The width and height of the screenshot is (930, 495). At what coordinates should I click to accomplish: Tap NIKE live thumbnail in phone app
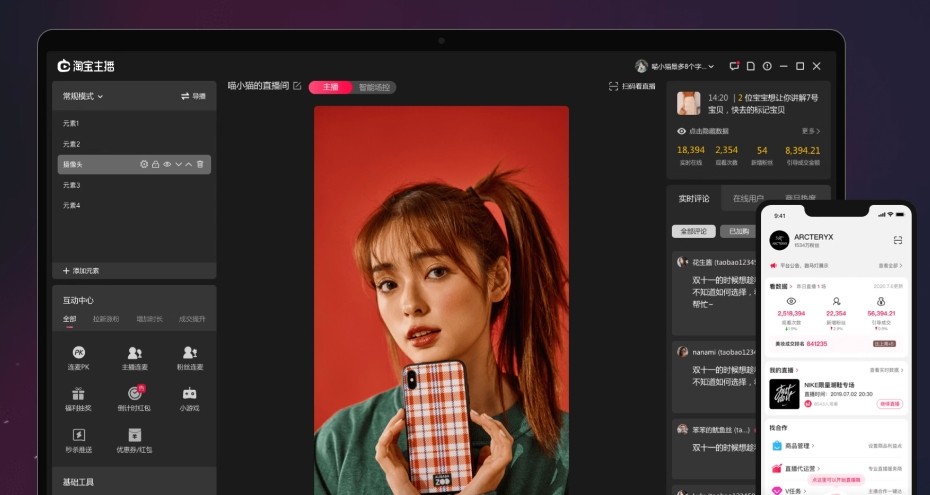coord(784,394)
